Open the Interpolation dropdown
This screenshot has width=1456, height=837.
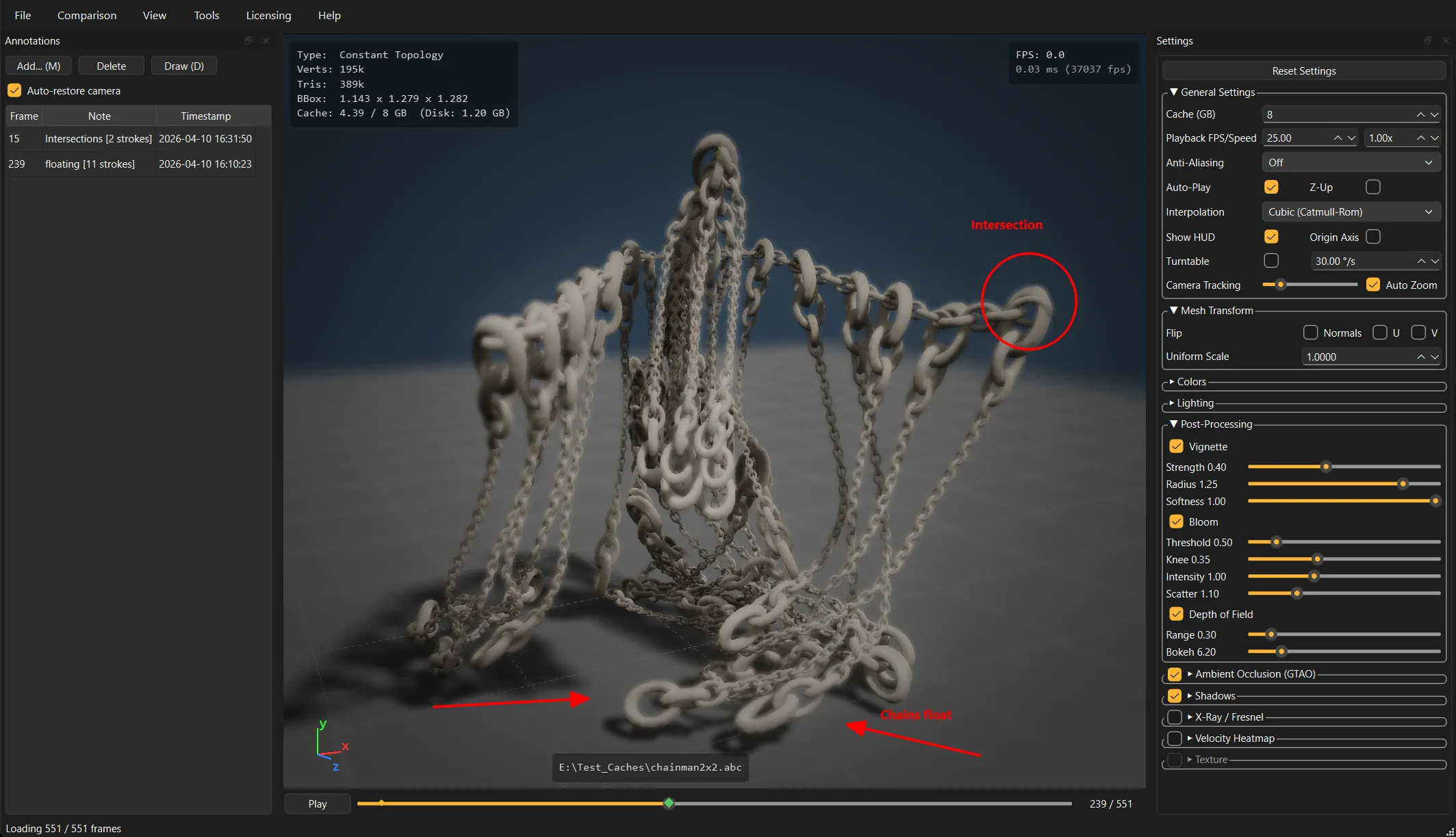pyautogui.click(x=1351, y=212)
